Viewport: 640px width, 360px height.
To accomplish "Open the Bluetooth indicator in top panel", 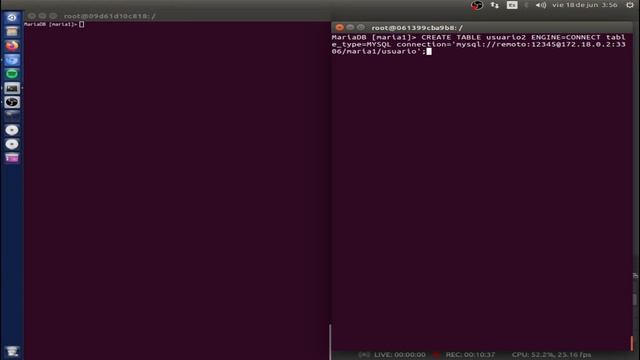I will coord(527,5).
